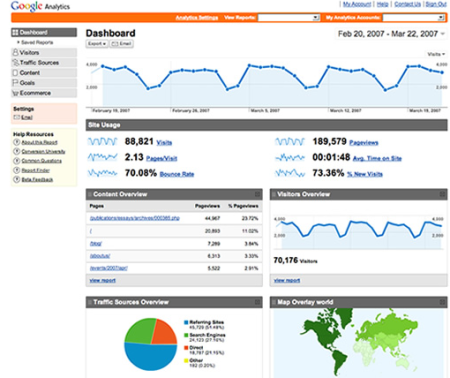Viewport: 450px width, 378px height.
Task: Click the Pageviews sparkline icon
Action: point(290,142)
